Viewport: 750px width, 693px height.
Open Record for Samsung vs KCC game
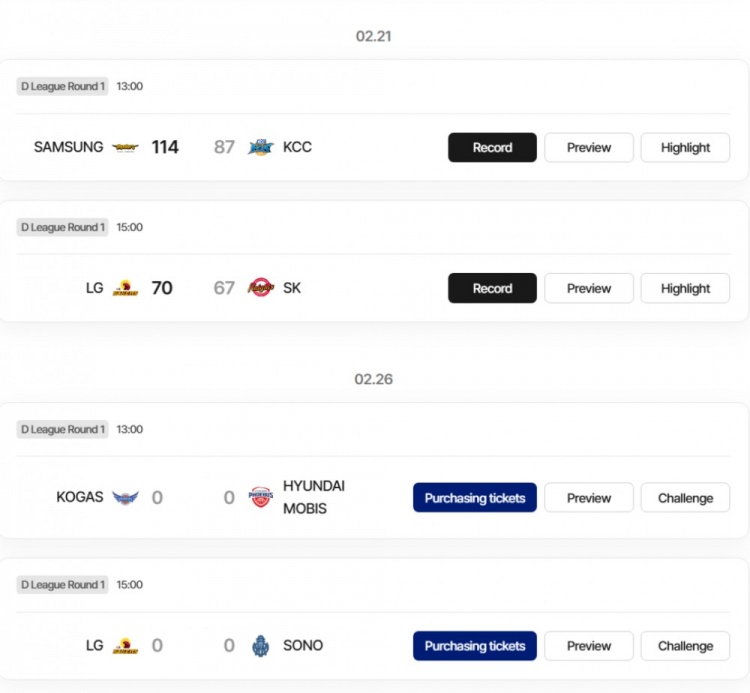tap(492, 148)
